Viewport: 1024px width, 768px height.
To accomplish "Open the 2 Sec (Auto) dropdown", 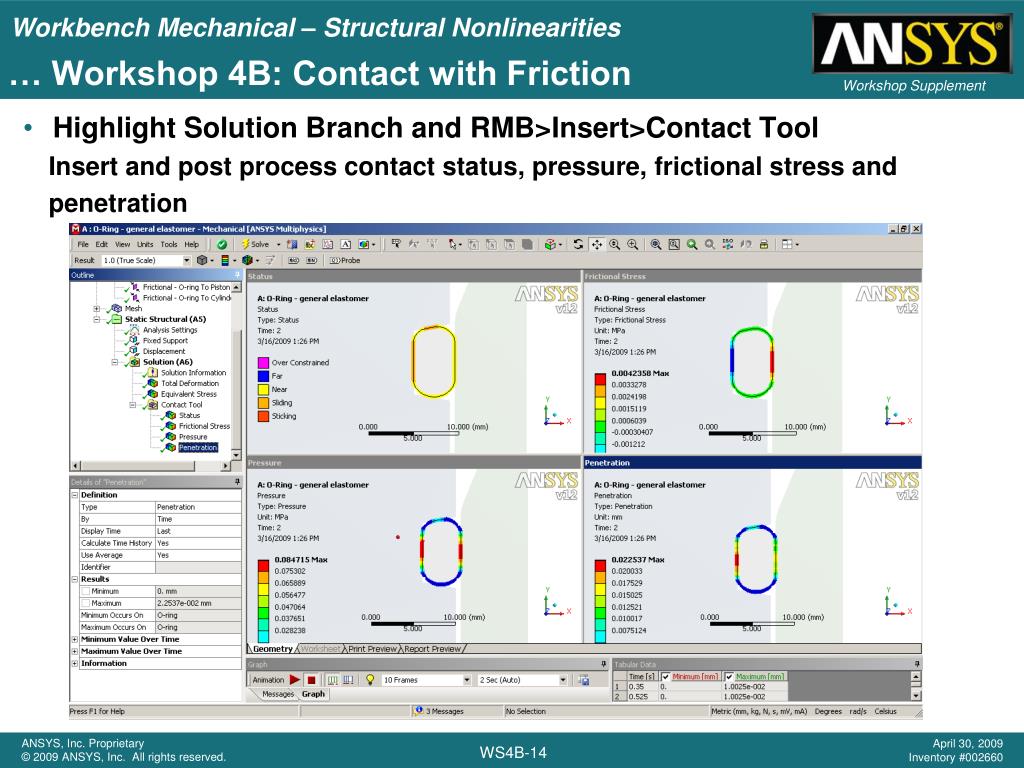I will pos(562,680).
